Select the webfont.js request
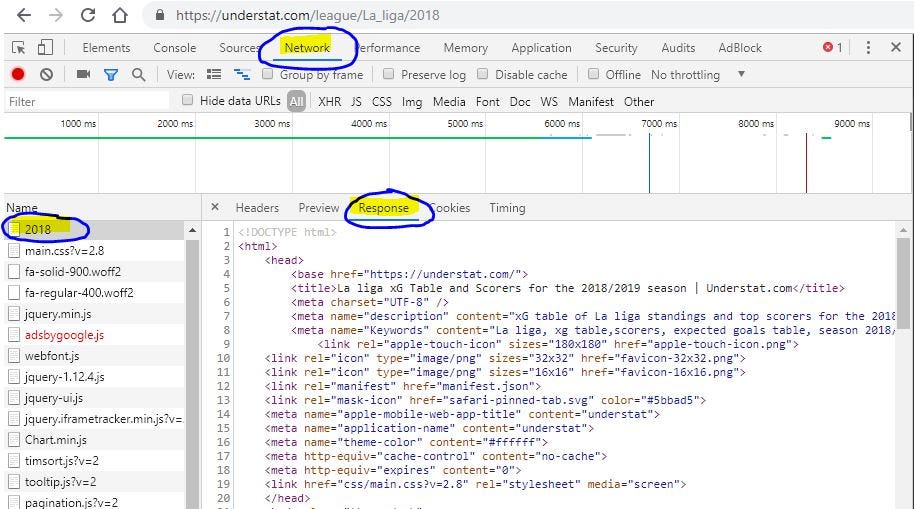Screen dimensions: 914x509 point(96,356)
